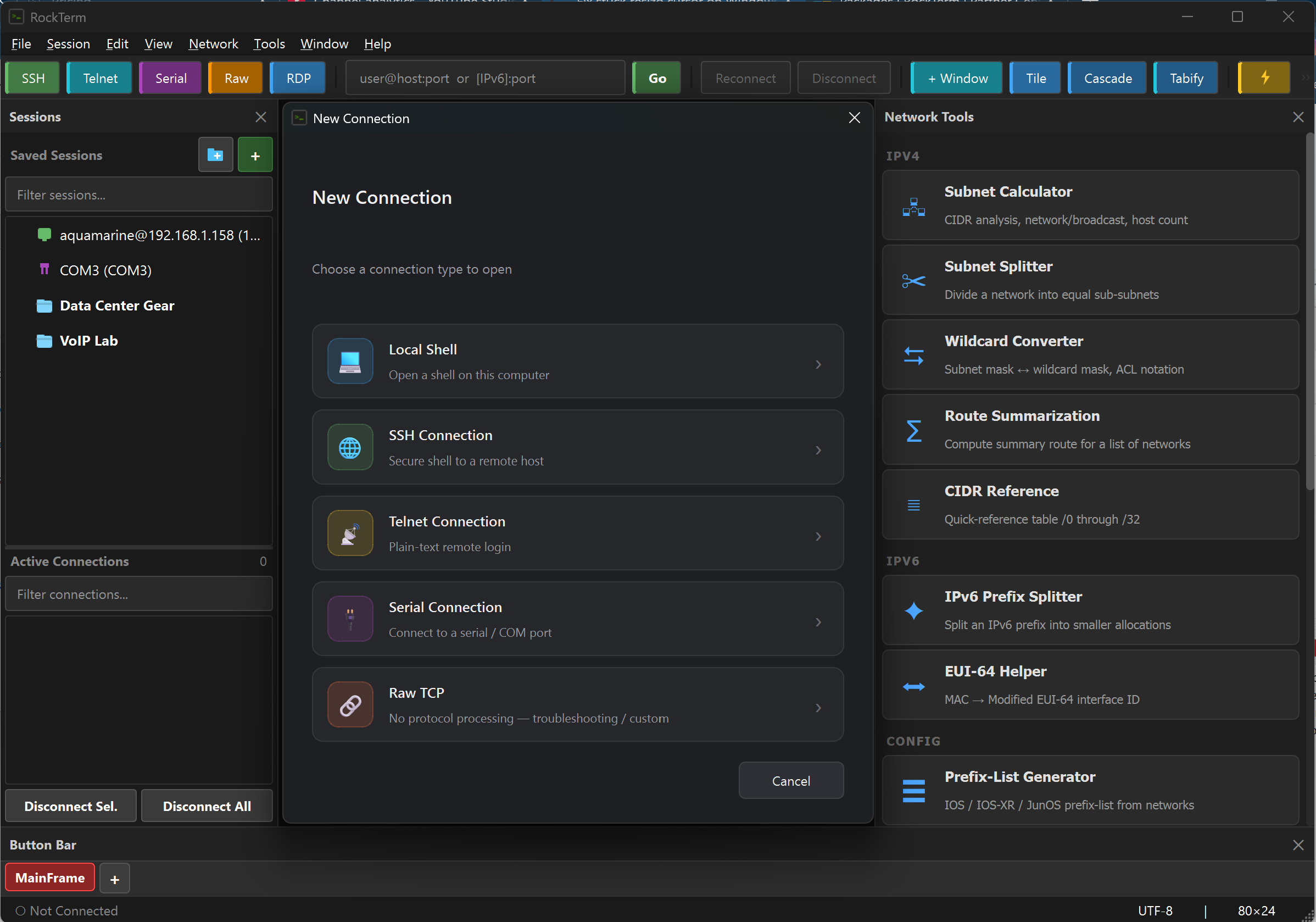
Task: Click the Disconnect Sel. button
Action: pos(70,806)
